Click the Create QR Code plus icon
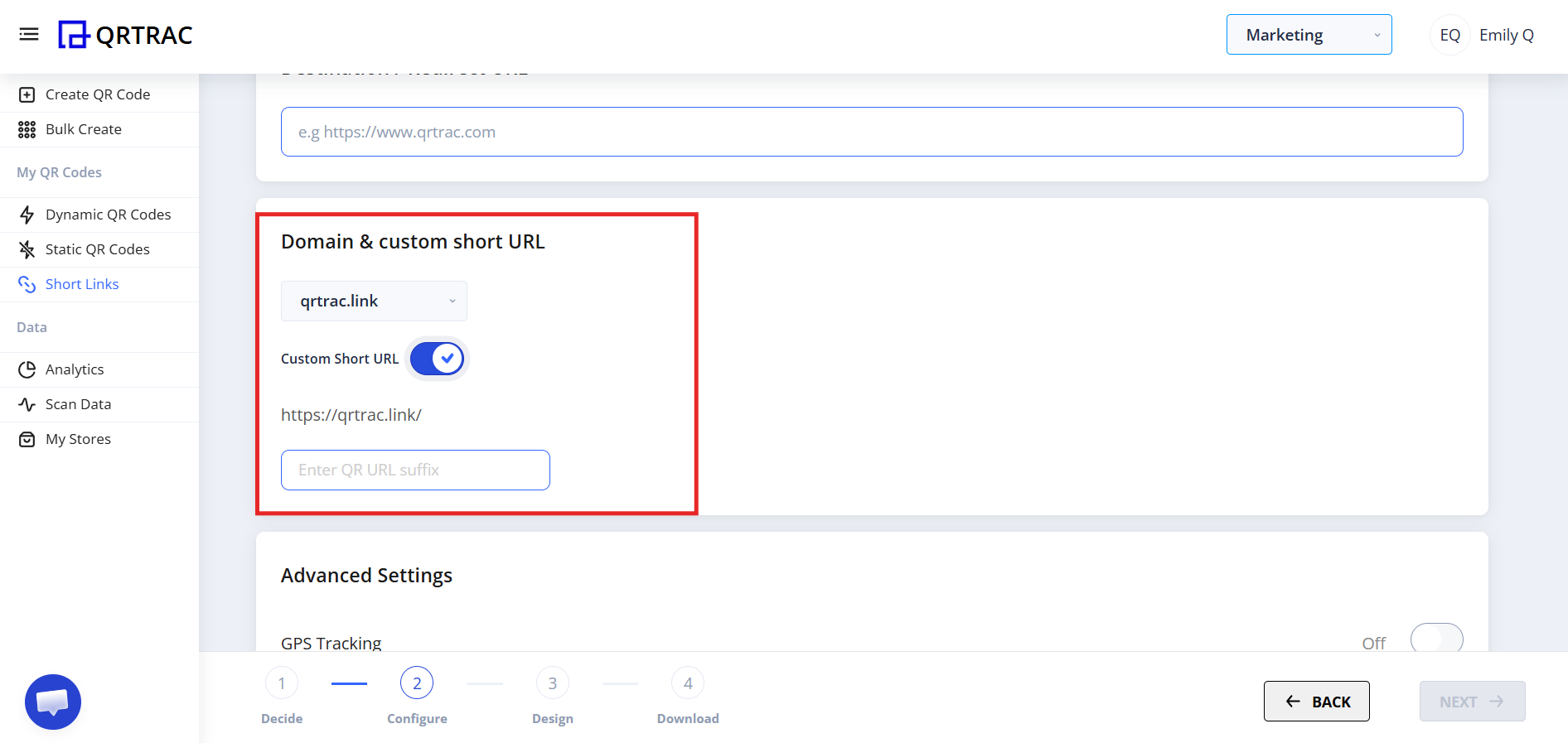 27,94
